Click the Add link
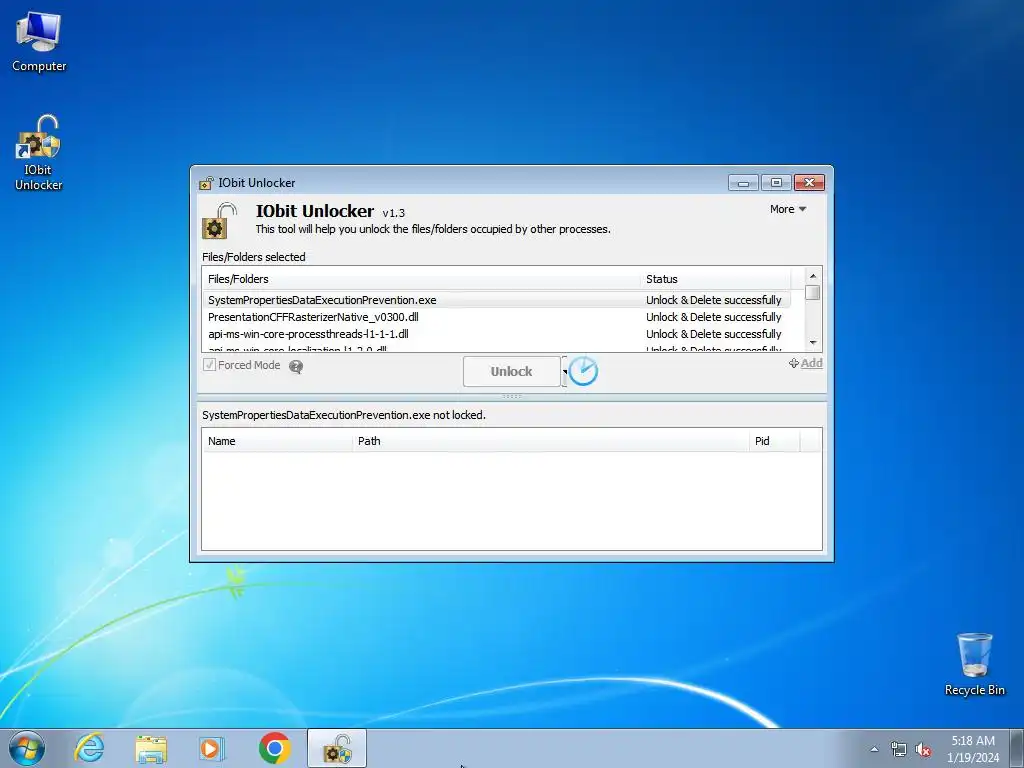1024x768 pixels. point(805,363)
